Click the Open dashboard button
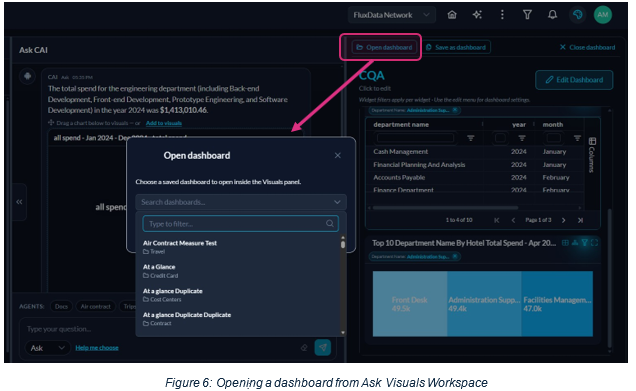 [x=384, y=47]
